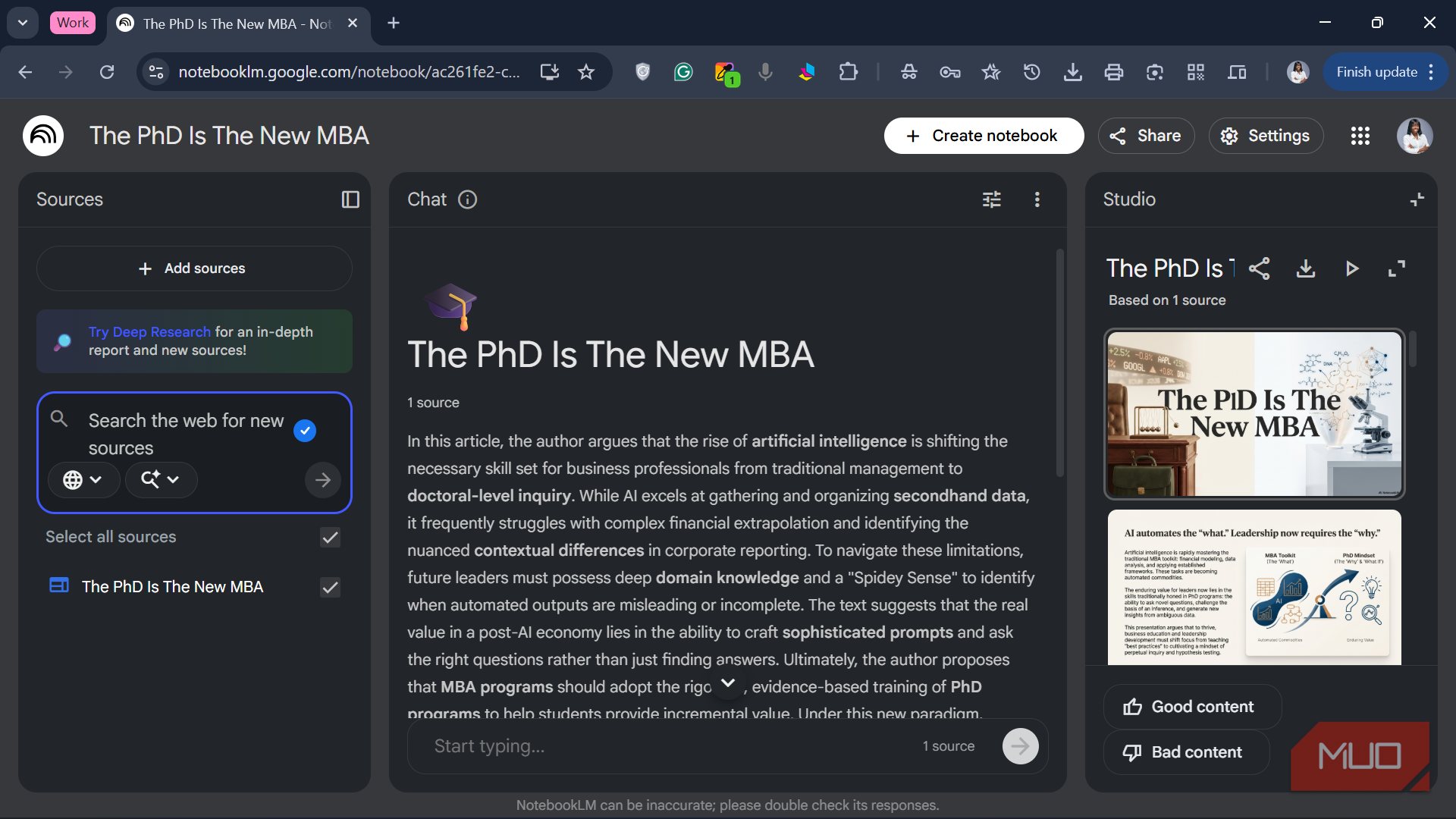Click the screenshot capture toolbar icon
Image resolution: width=1456 pixels, height=819 pixels.
[1154, 72]
